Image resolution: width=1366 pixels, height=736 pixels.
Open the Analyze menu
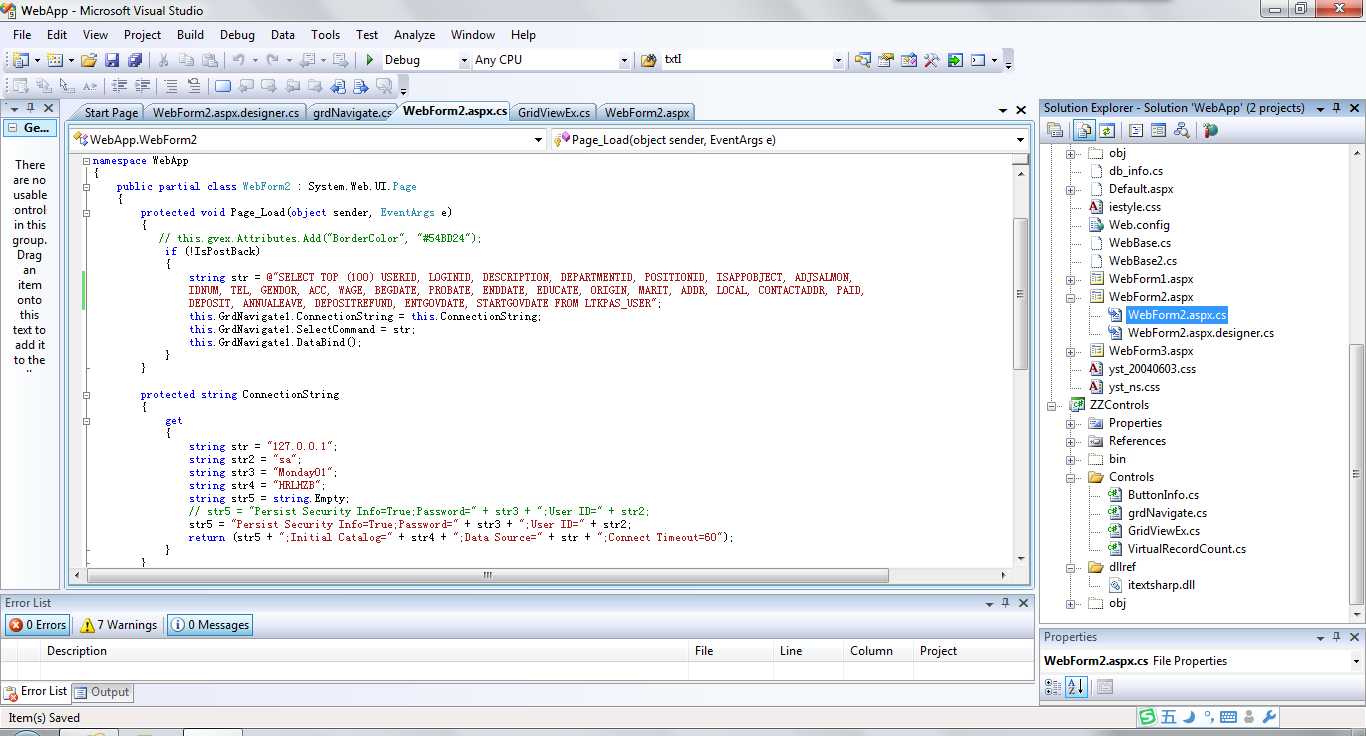(x=414, y=34)
